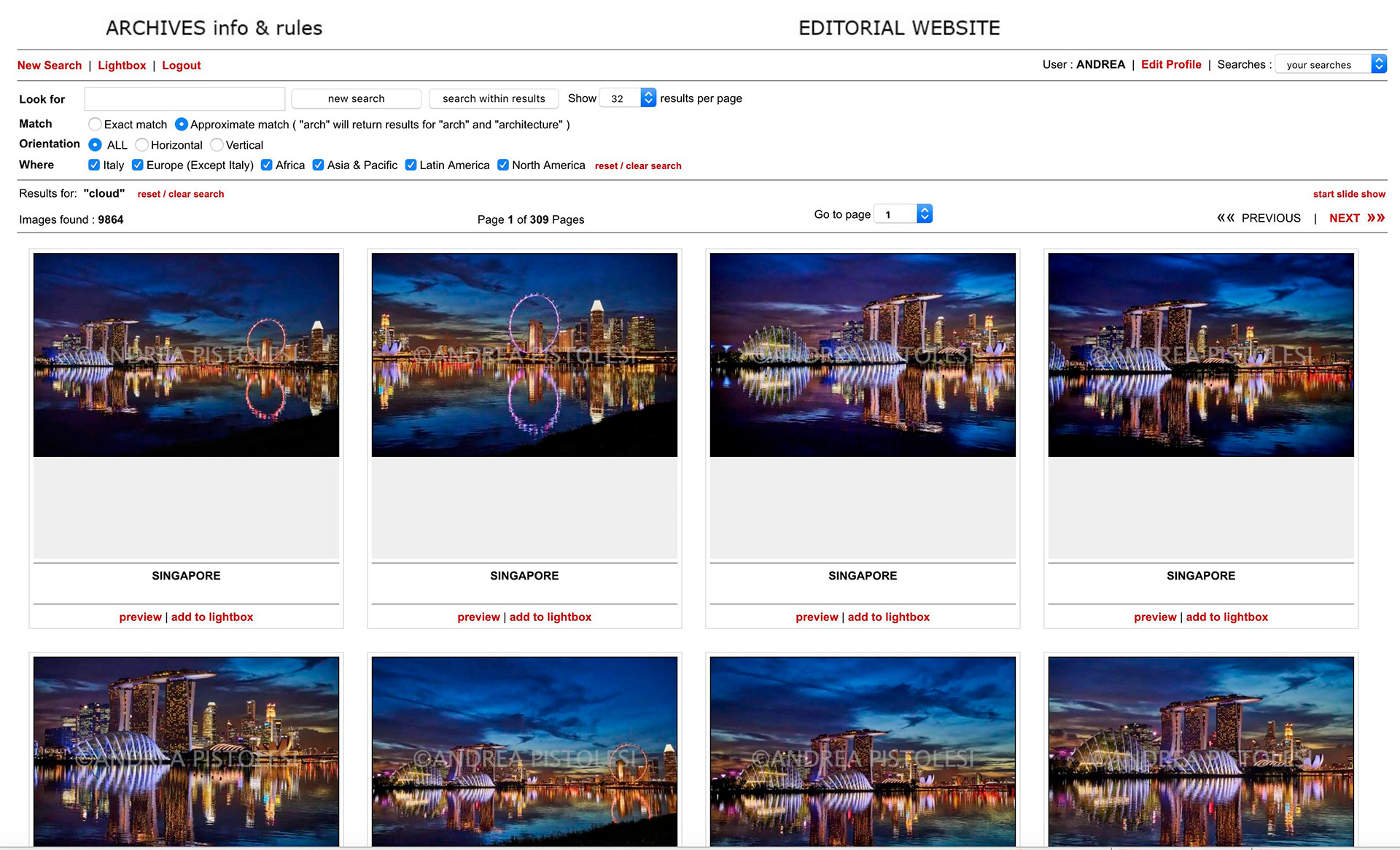Click 'start slide show' link
The image size is (1400, 850).
click(1349, 194)
